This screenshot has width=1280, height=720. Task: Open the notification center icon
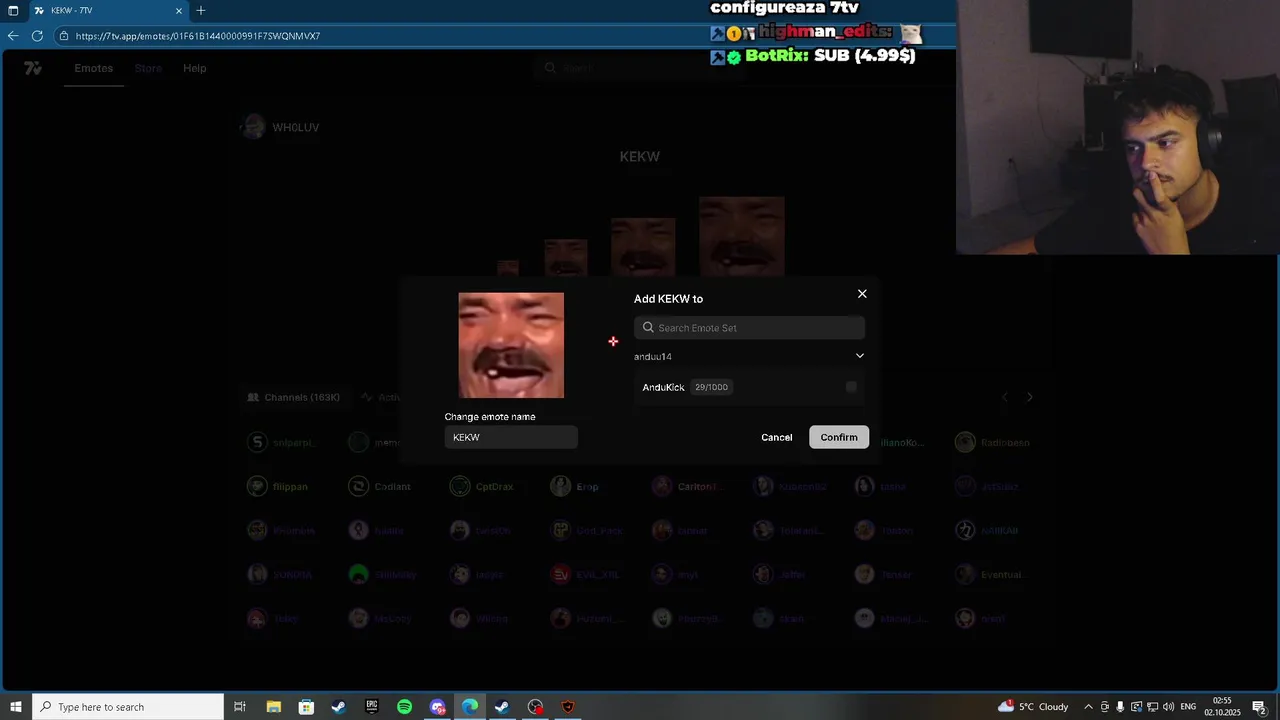[x=1260, y=707]
